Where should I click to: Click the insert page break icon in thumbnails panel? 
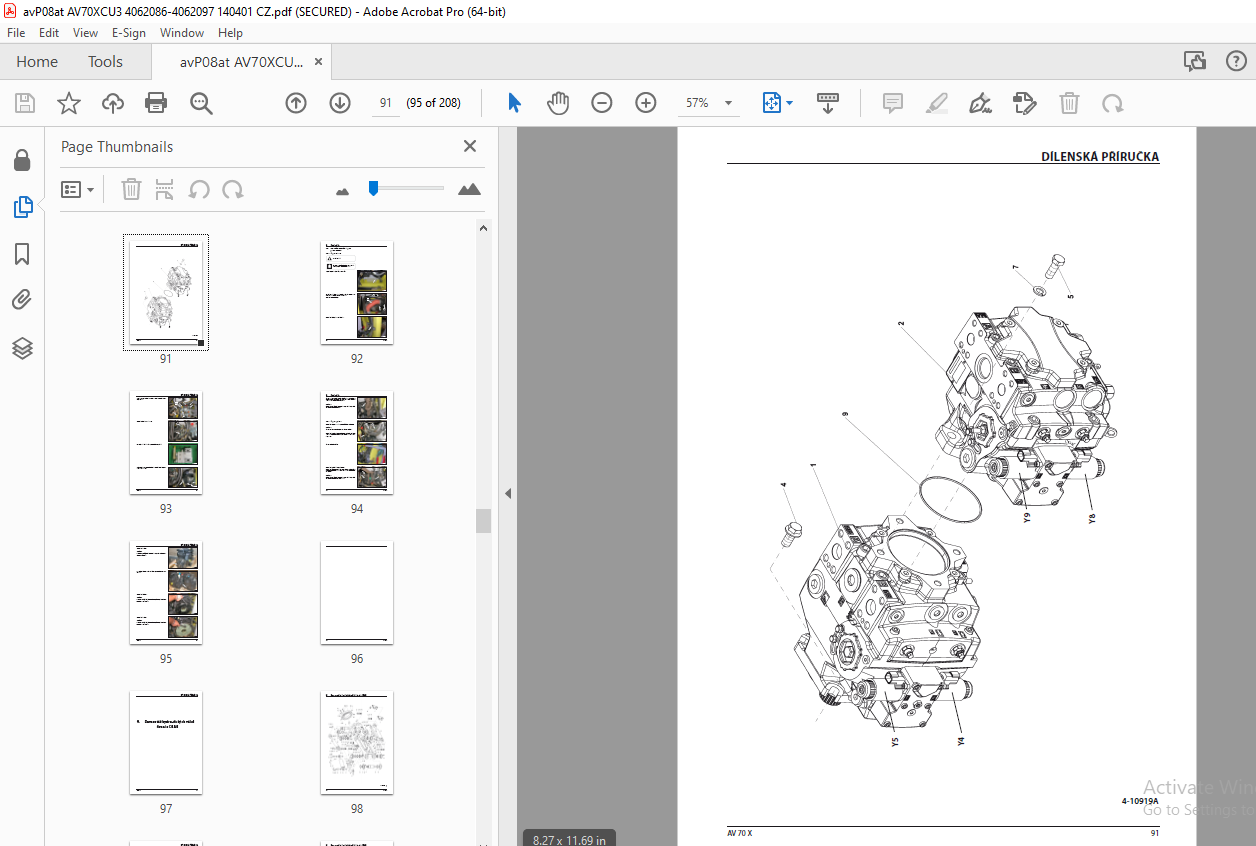165,189
